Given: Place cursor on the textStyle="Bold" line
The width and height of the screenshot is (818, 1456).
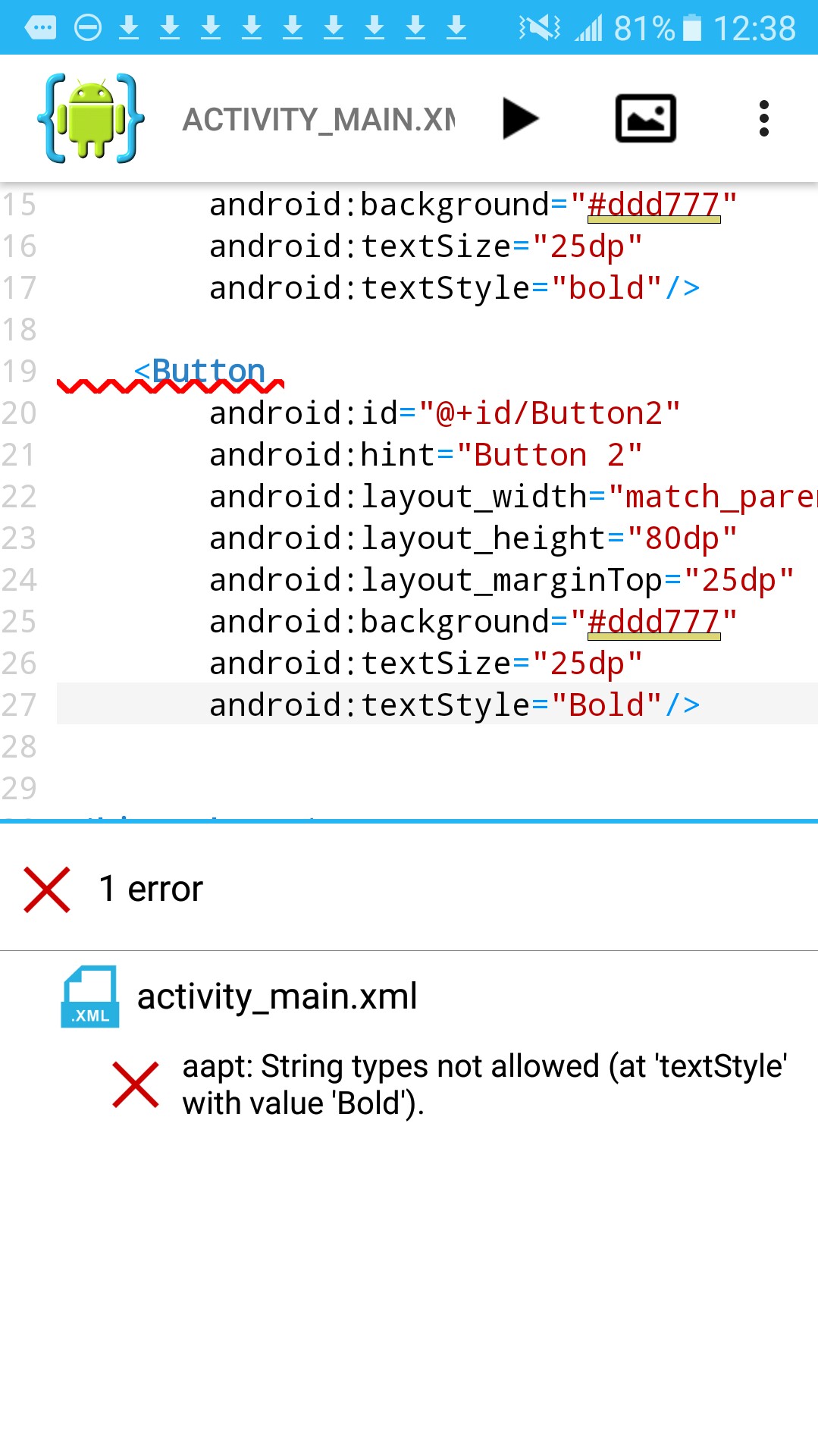Looking at the screenshot, I should click(453, 704).
